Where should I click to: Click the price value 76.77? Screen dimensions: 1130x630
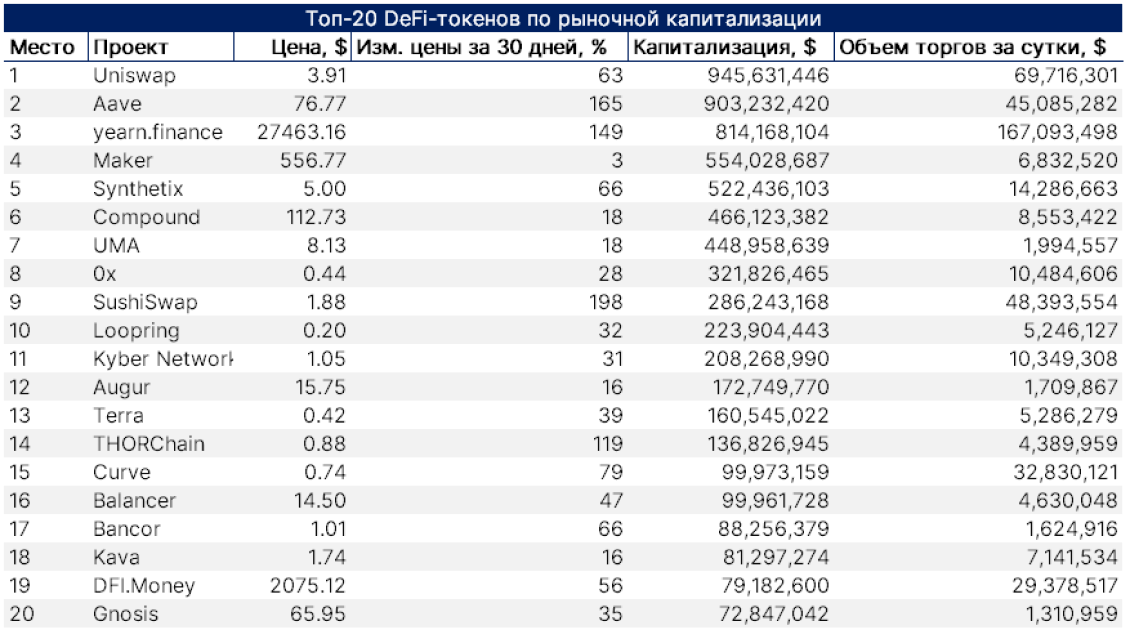pyautogui.click(x=319, y=104)
